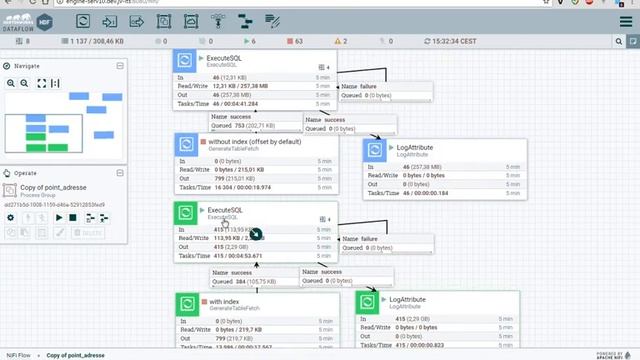Open configuration gear in the Operate panel

[x=11, y=218]
